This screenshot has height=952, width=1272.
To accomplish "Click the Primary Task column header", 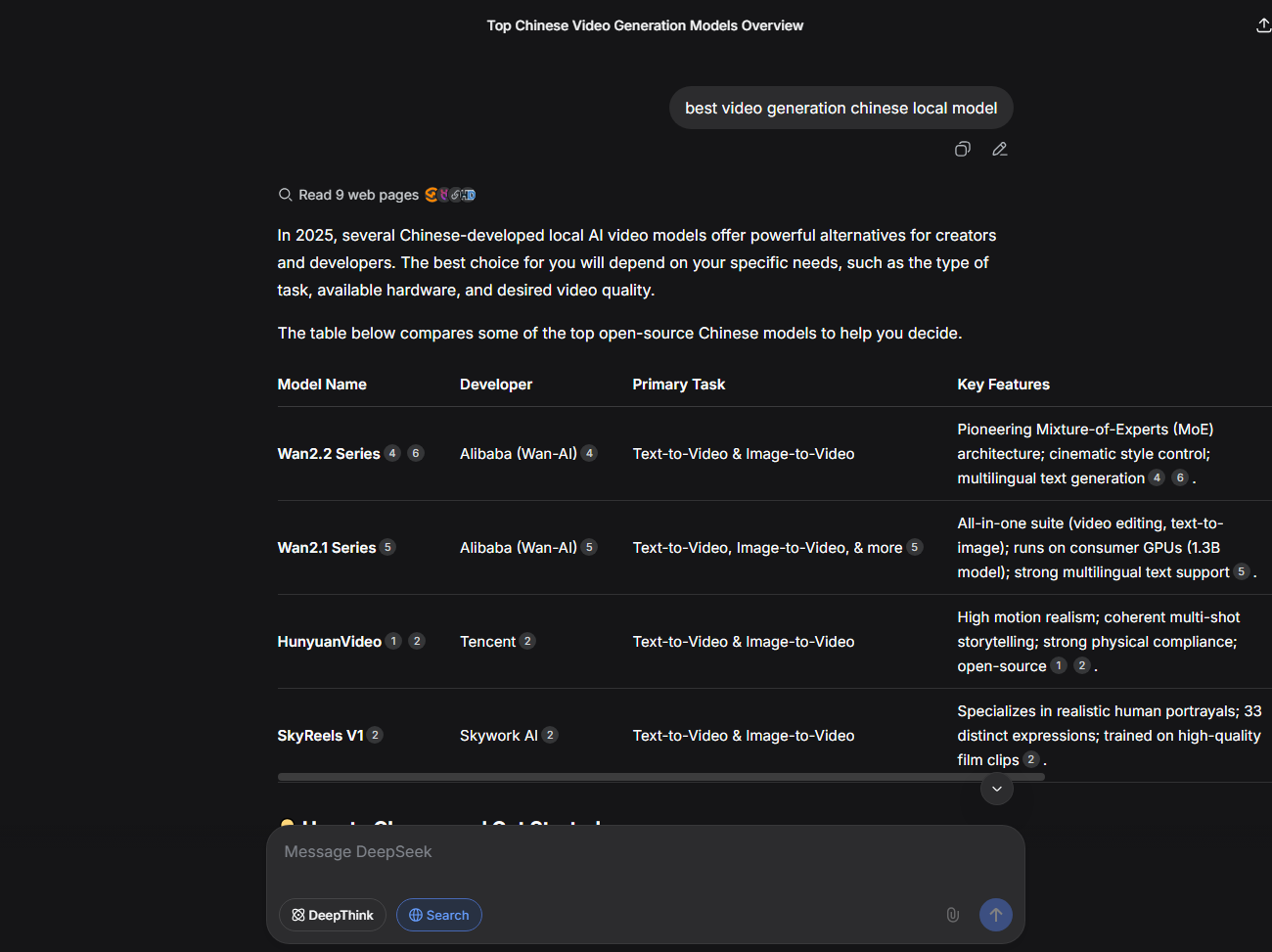I will [x=679, y=385].
